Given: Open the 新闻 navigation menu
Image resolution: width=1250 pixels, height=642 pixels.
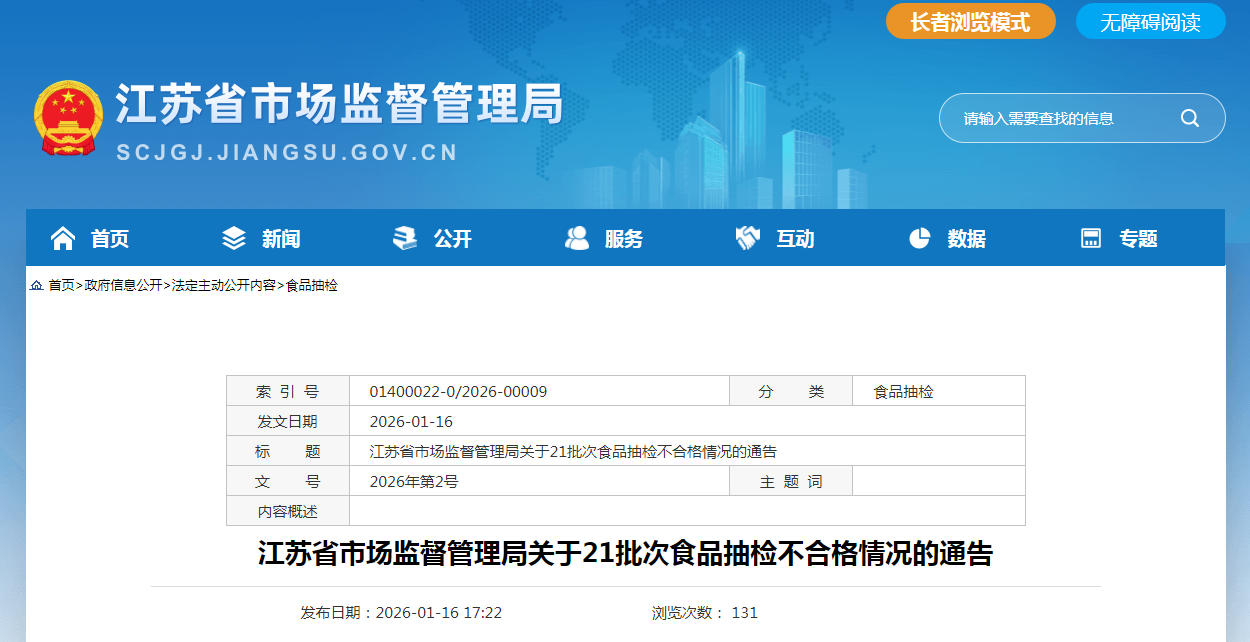Looking at the screenshot, I should pyautogui.click(x=281, y=239).
